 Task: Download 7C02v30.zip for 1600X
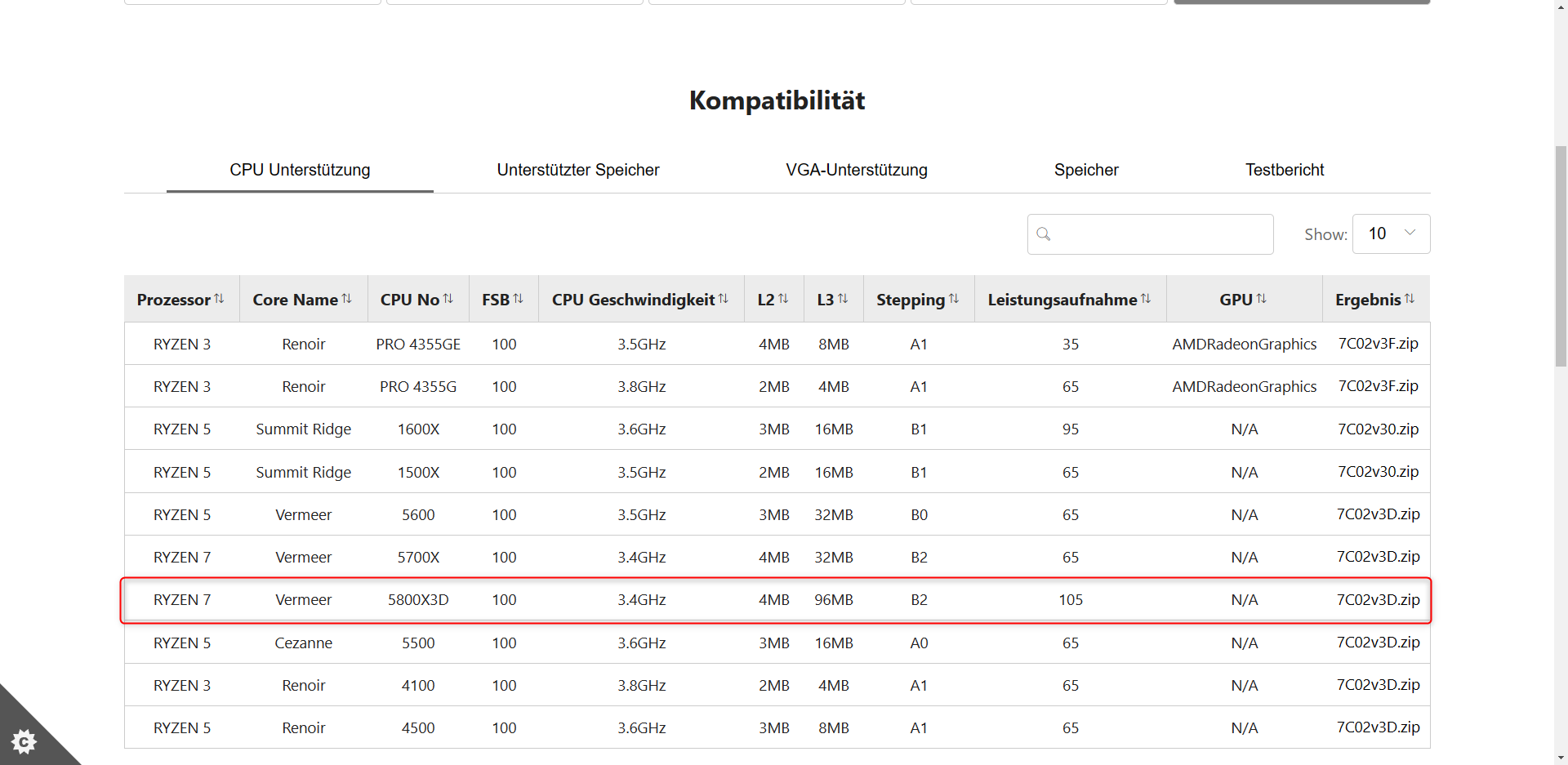pos(1378,429)
